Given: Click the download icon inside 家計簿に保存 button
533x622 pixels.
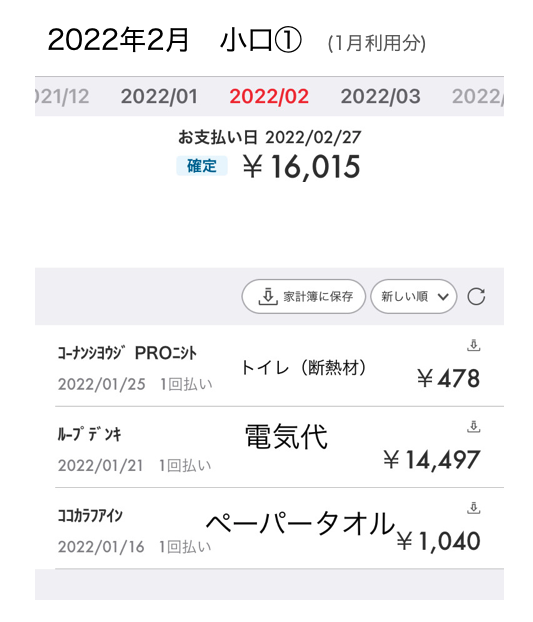Looking at the screenshot, I should pos(268,296).
